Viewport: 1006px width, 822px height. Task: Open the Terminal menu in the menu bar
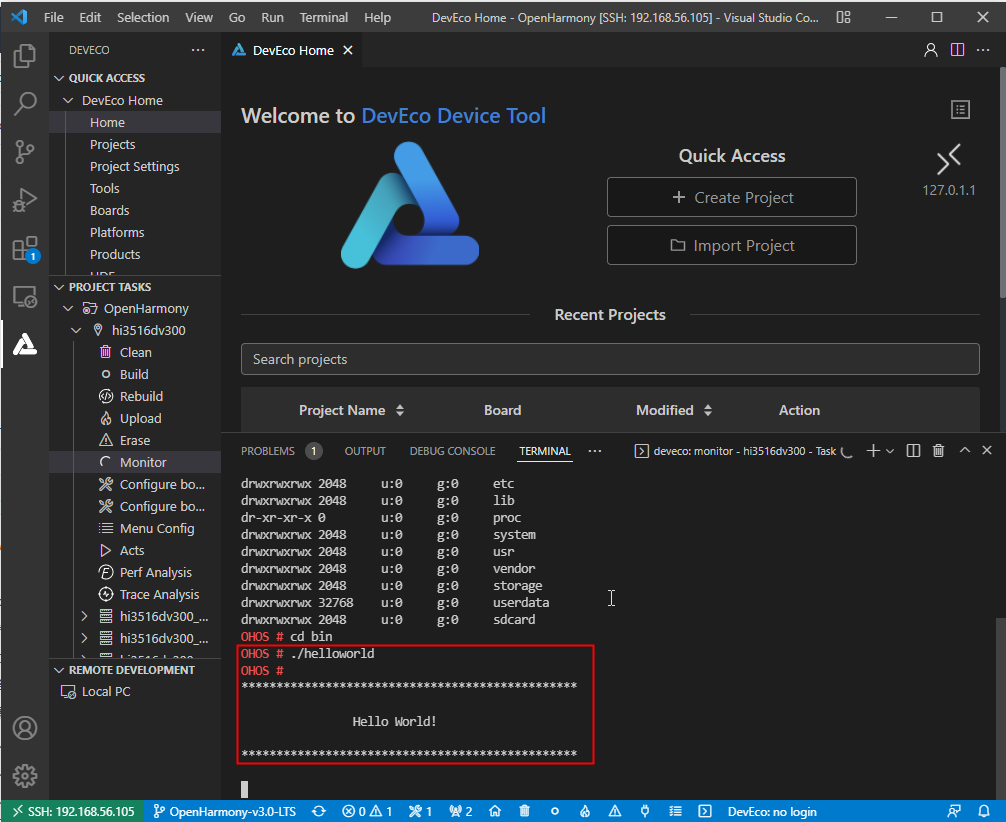[324, 17]
